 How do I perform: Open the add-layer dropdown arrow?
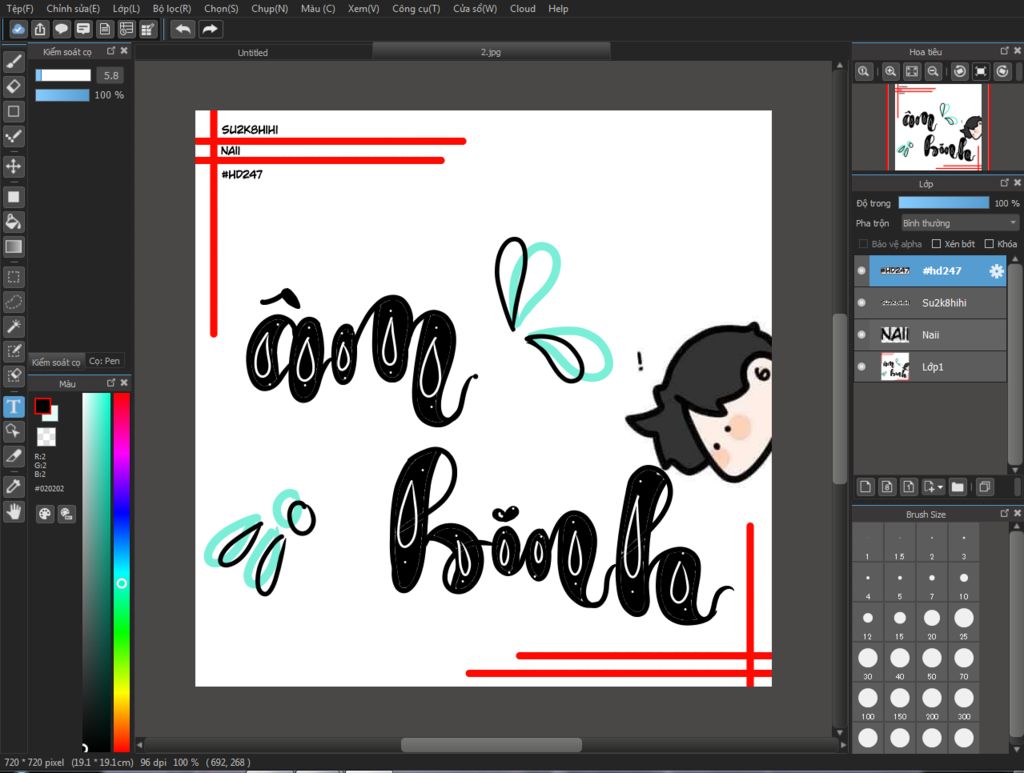[940, 487]
